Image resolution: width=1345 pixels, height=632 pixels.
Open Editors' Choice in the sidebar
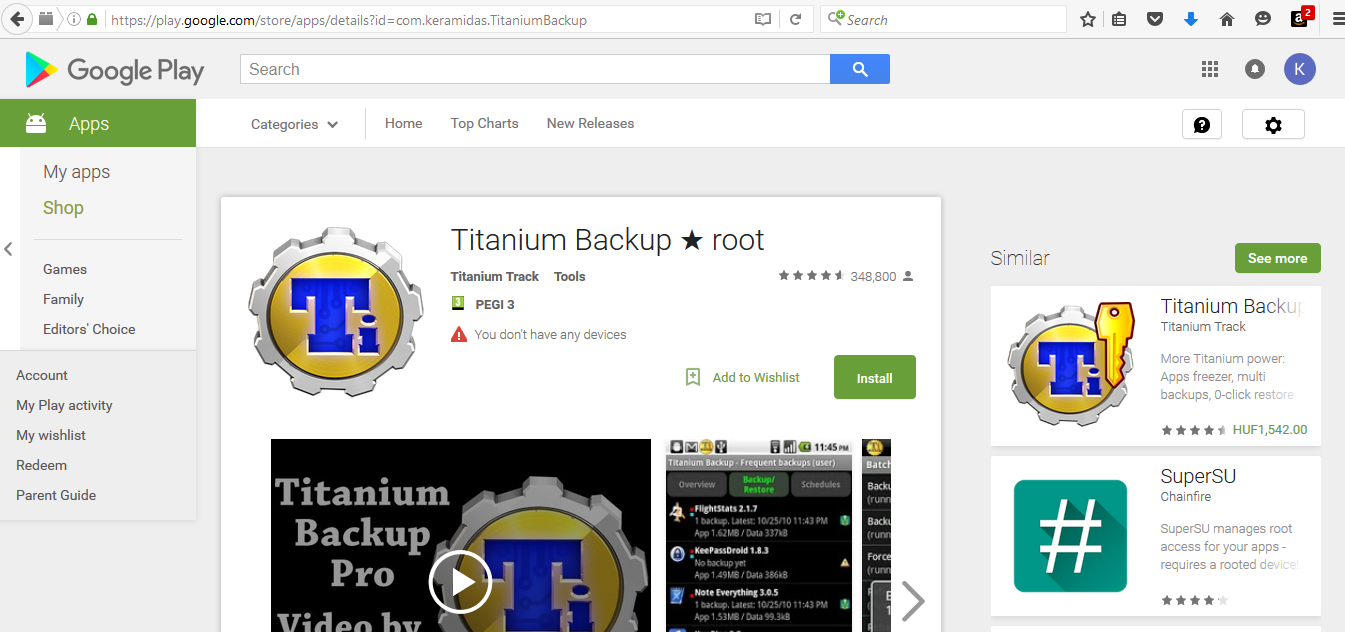89,329
